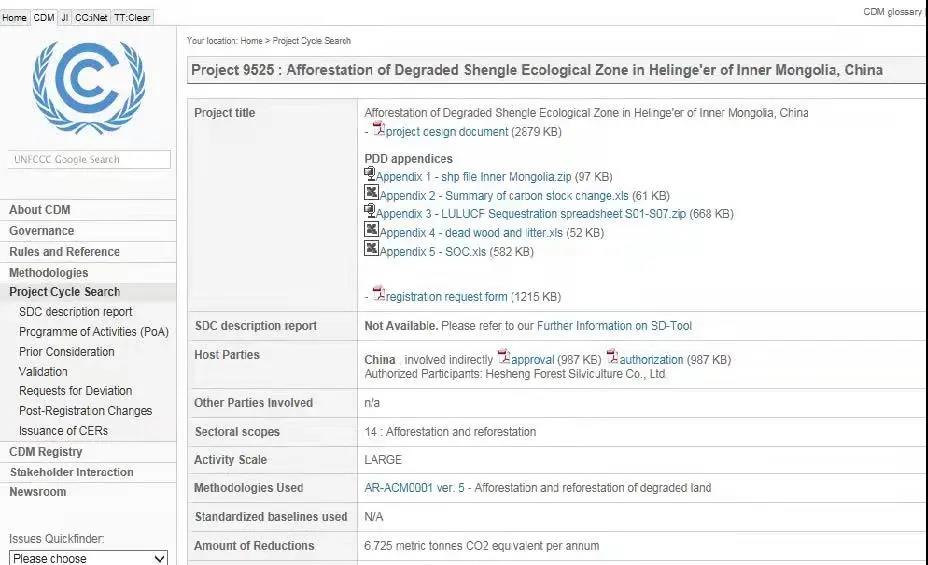Open the Methodologies menu item
Viewport: 928px width, 565px height.
(x=48, y=273)
